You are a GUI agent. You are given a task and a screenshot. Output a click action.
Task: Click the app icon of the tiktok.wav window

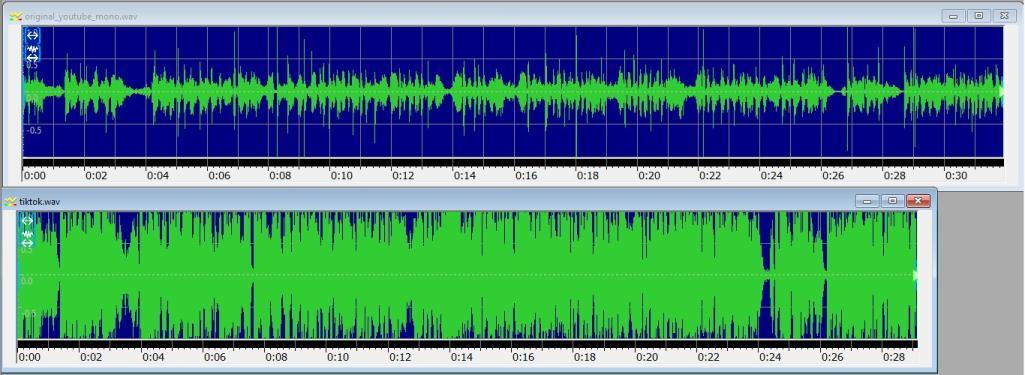pos(10,202)
